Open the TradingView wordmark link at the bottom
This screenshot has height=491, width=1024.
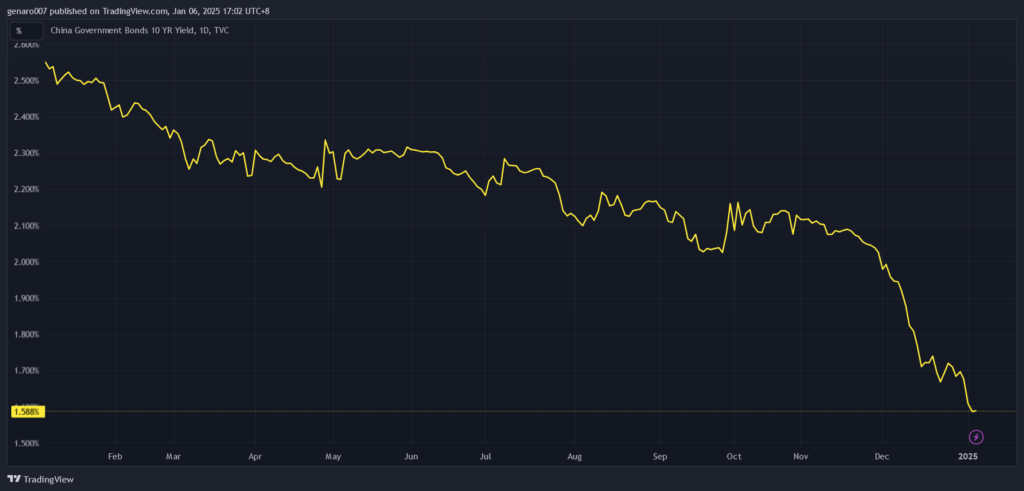(48, 479)
